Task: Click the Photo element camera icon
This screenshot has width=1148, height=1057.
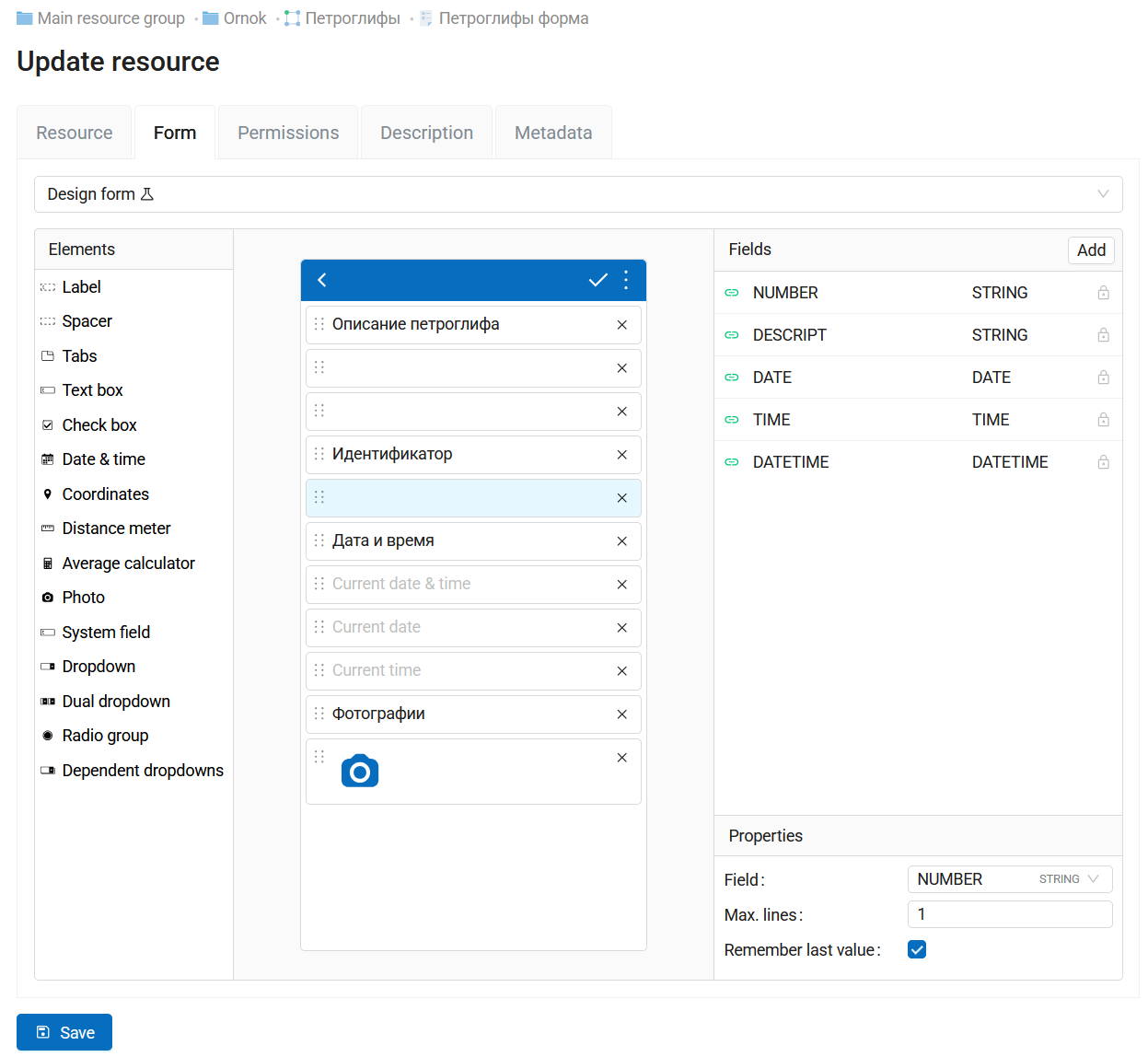Action: tap(48, 598)
